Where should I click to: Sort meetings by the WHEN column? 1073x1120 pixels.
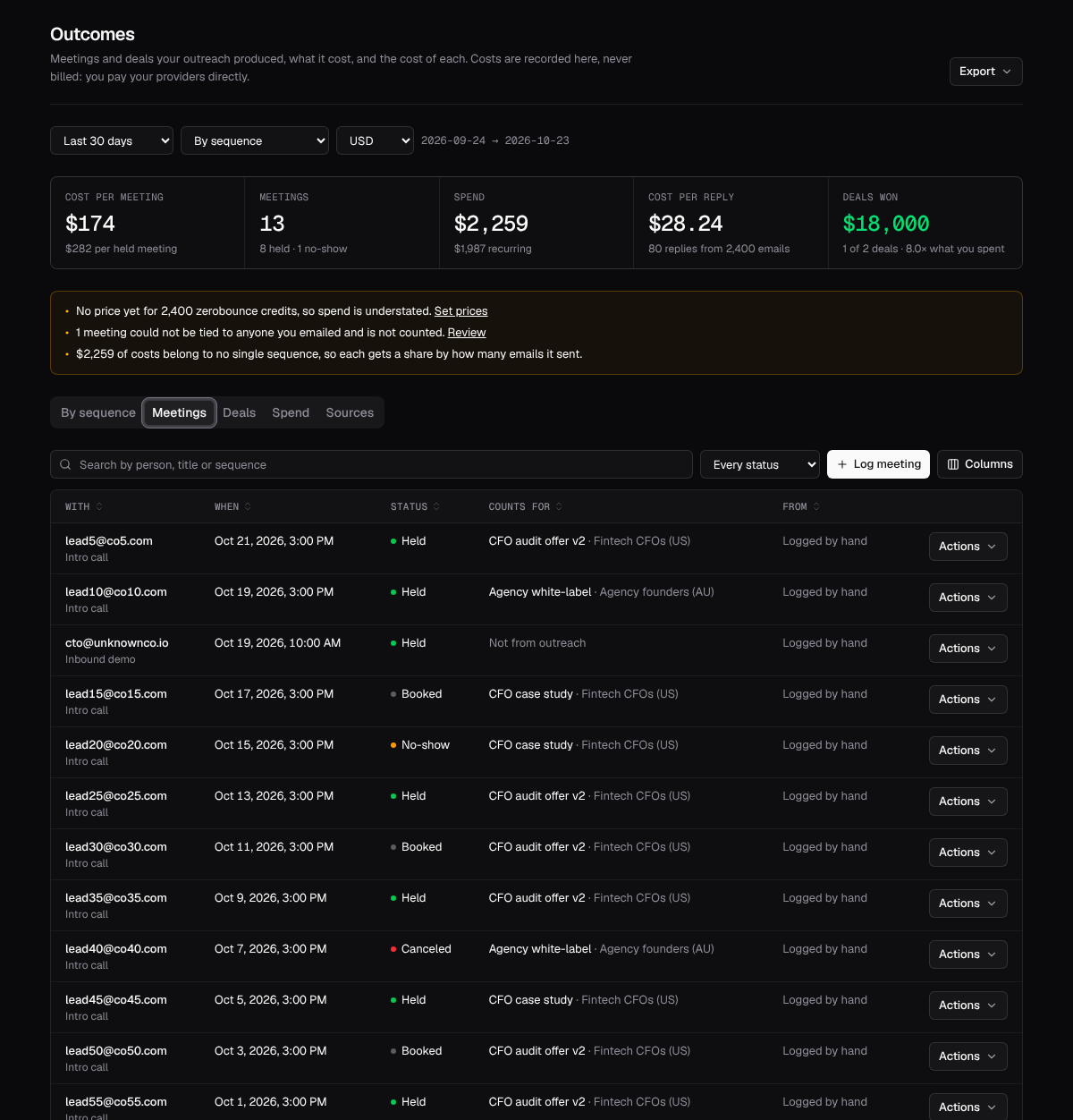(232, 506)
